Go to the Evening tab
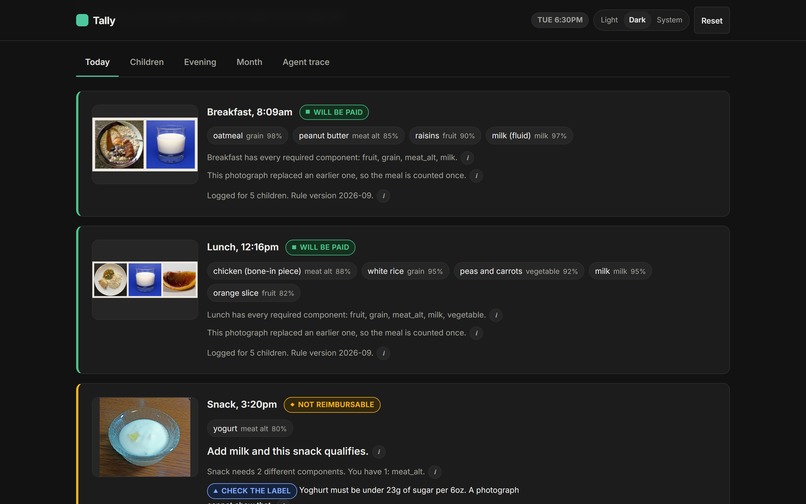Viewport: 806px width, 504px height. tap(200, 62)
